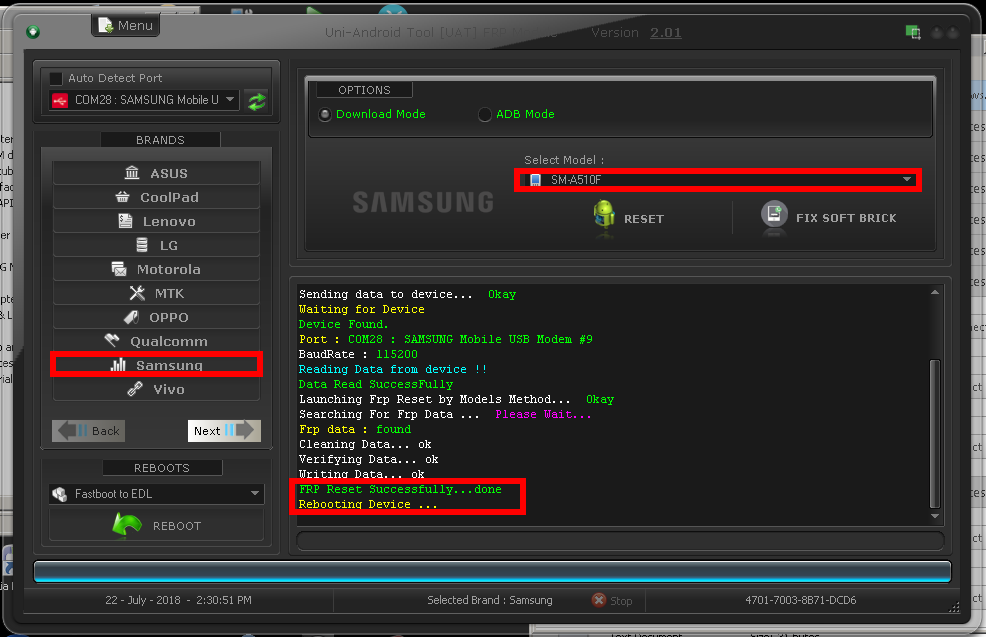Click the 'FRP Reset Successfully...done' log line
The height and width of the screenshot is (637, 986).
coord(400,489)
